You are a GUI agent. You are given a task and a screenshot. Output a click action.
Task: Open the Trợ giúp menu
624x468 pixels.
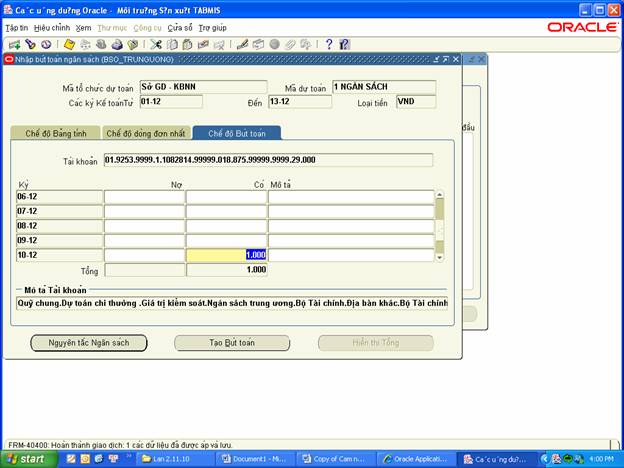(213, 28)
